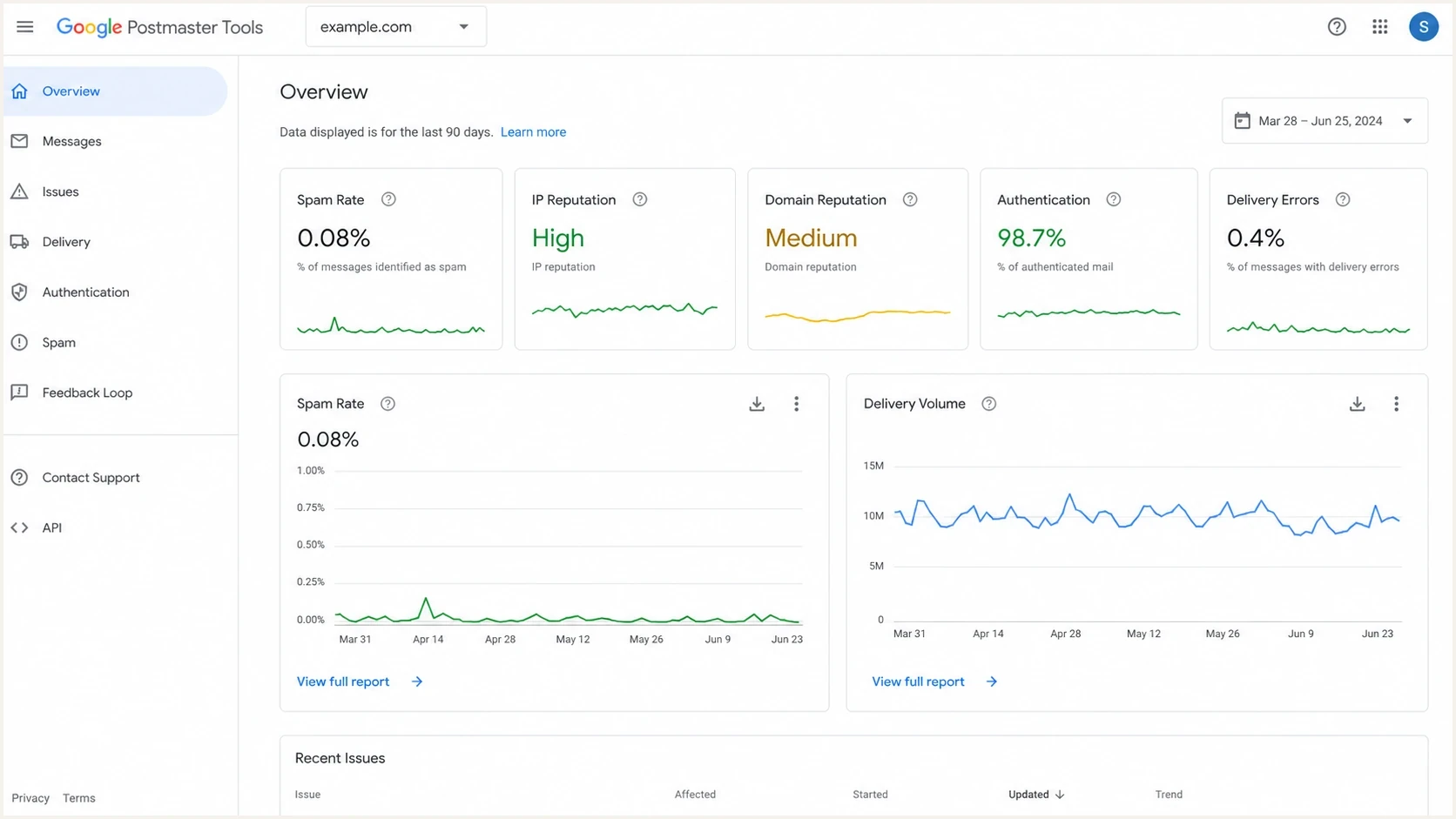Click the Spam Rate card help icon
The height and width of the screenshot is (819, 1456).
click(389, 199)
